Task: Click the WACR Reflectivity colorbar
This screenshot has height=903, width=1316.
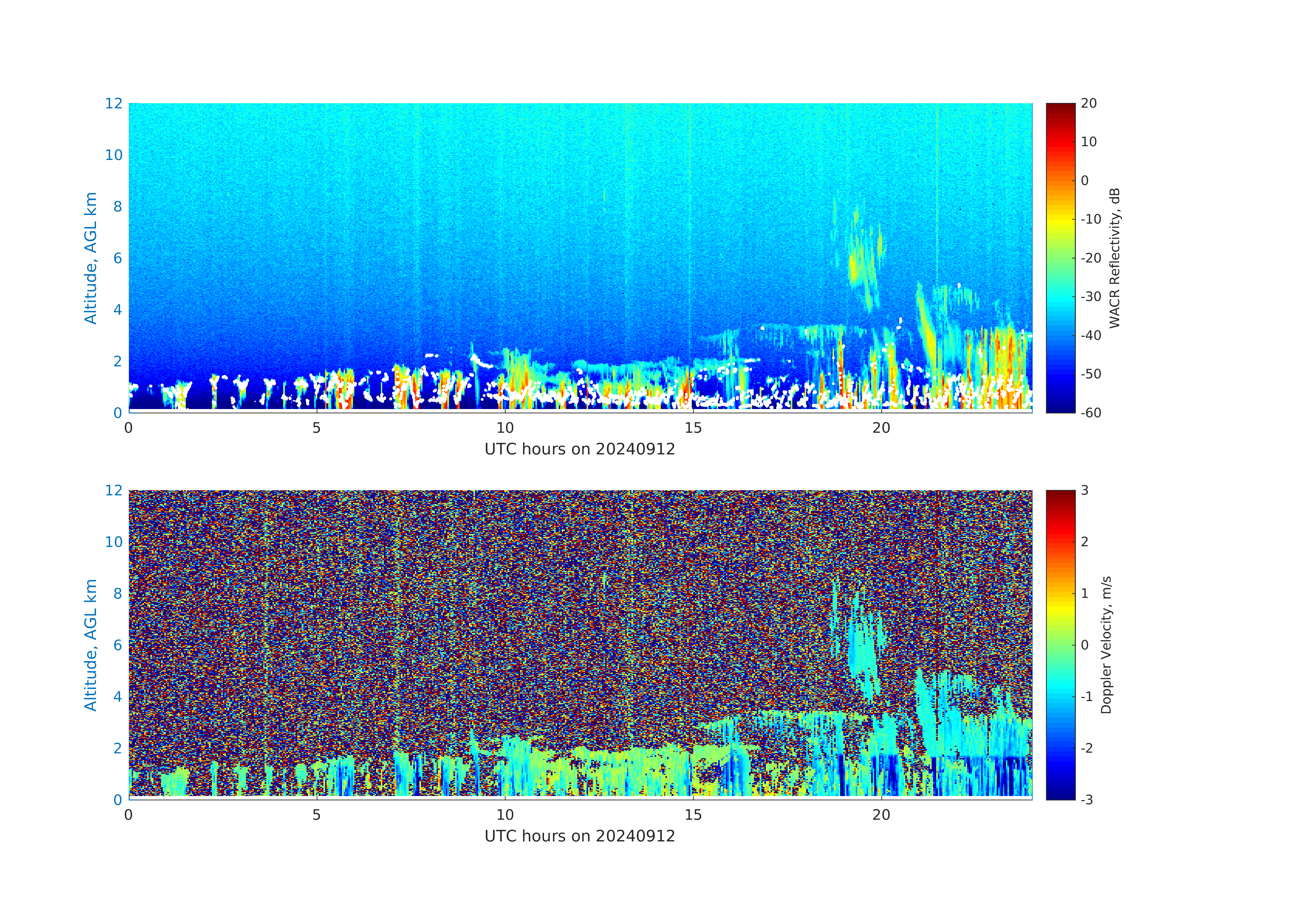Action: coord(1060,258)
